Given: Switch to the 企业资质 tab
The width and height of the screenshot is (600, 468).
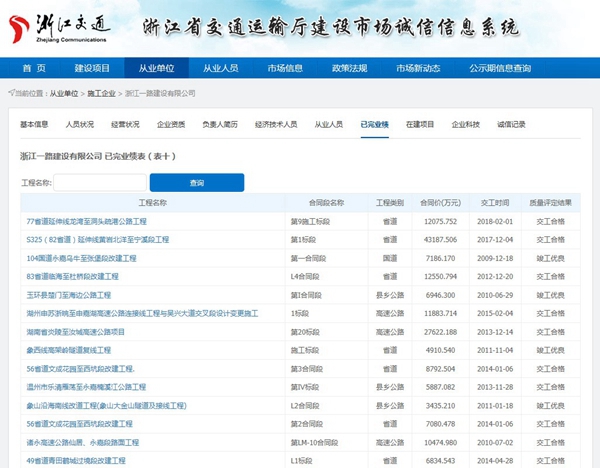Looking at the screenshot, I should click(171, 124).
